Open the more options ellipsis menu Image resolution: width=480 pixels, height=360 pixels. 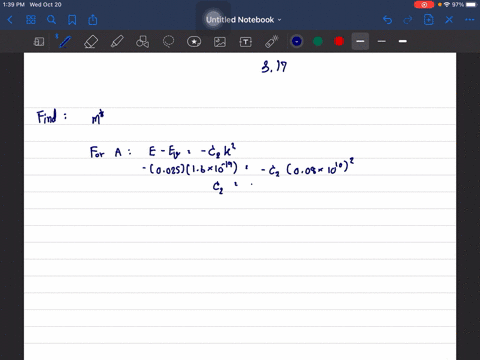470,20
